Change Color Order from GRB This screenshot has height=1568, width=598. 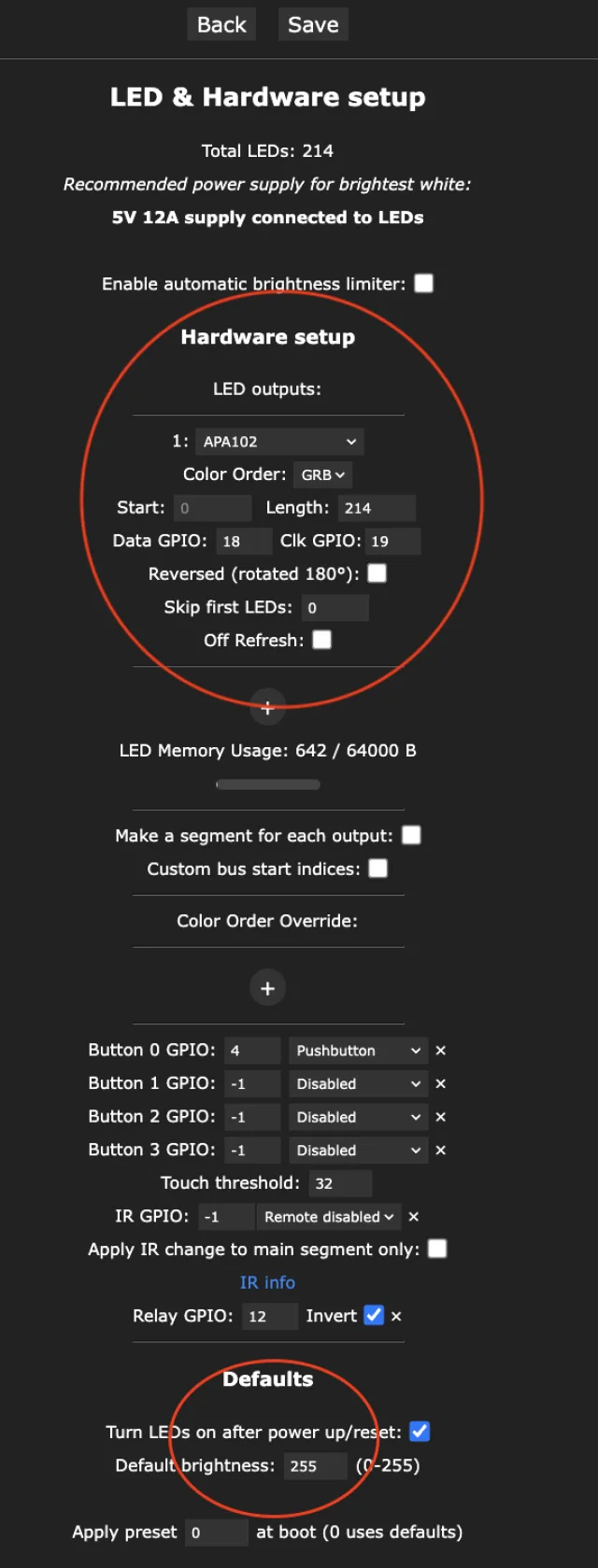pyautogui.click(x=321, y=474)
